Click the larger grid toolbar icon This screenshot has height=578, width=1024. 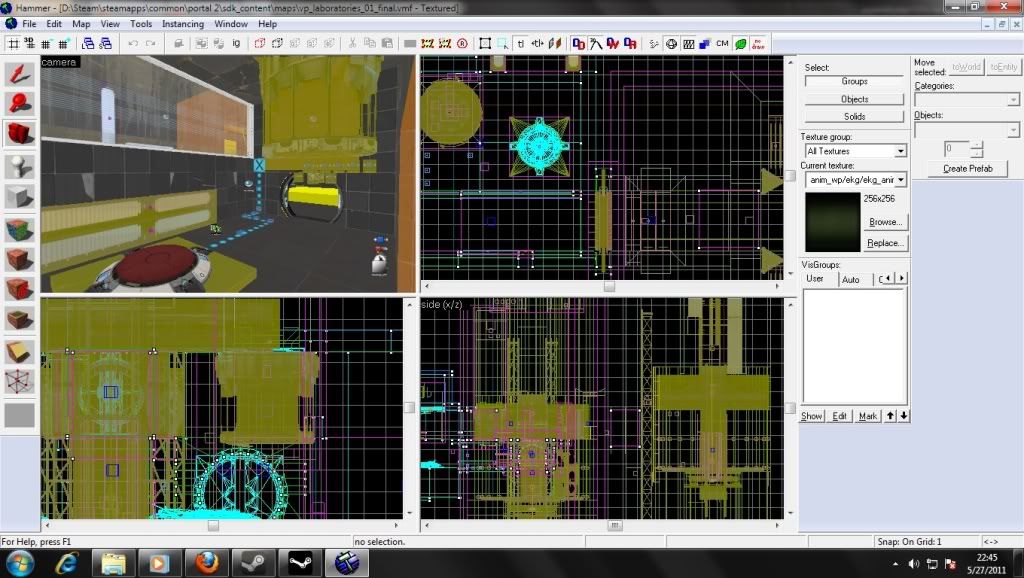(63, 44)
